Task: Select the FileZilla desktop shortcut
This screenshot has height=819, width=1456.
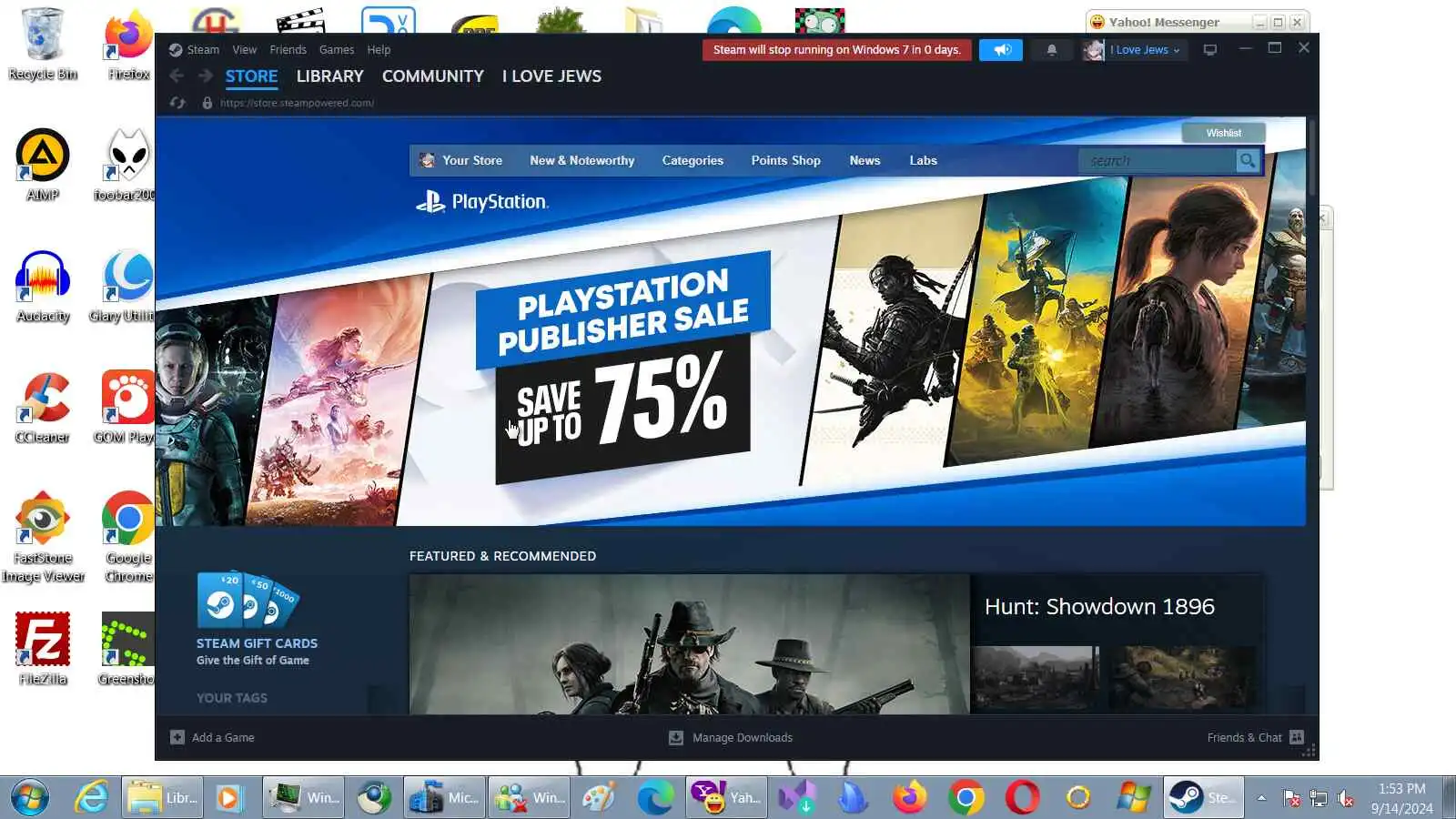Action: (43, 649)
